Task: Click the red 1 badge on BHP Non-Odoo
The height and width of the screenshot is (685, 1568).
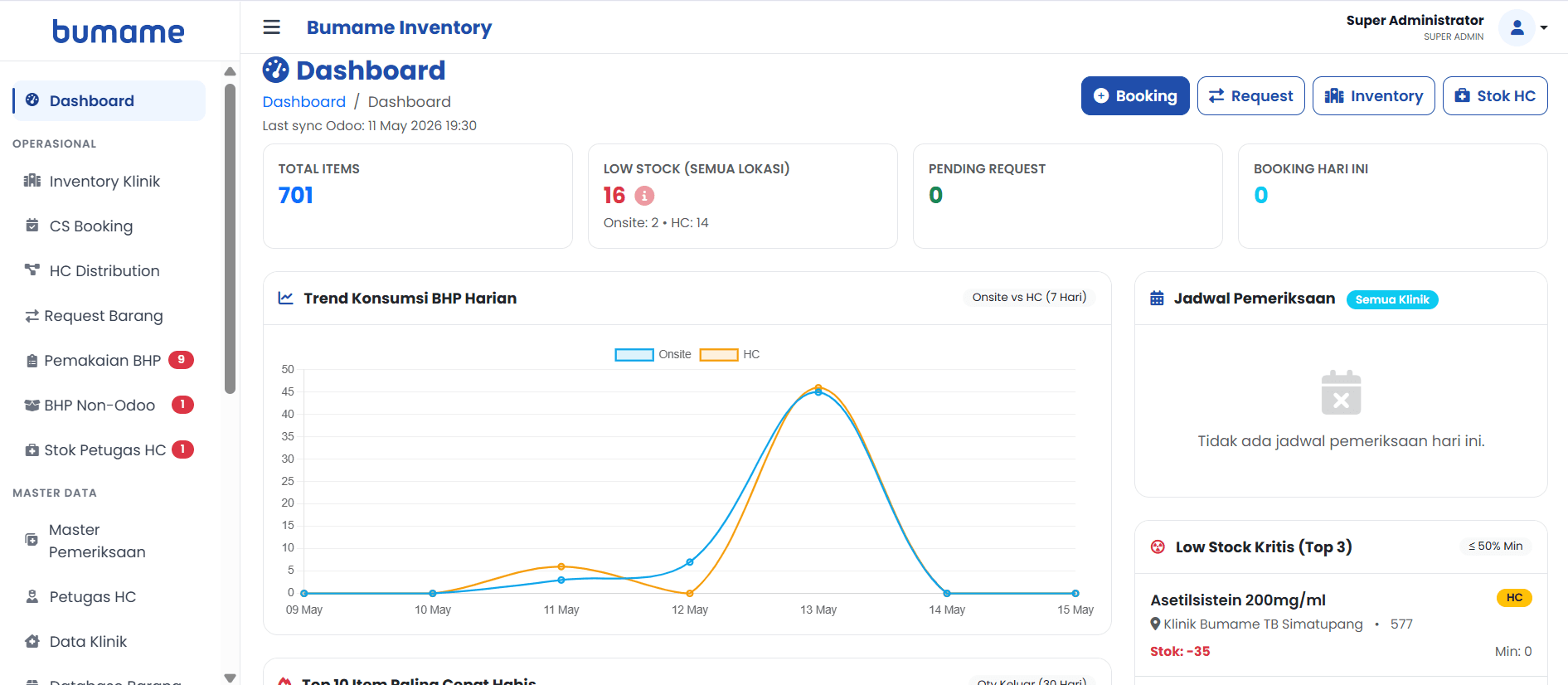Action: point(182,404)
